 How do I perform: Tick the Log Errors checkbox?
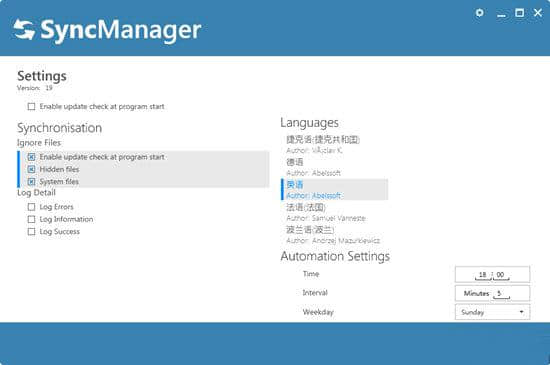click(32, 207)
